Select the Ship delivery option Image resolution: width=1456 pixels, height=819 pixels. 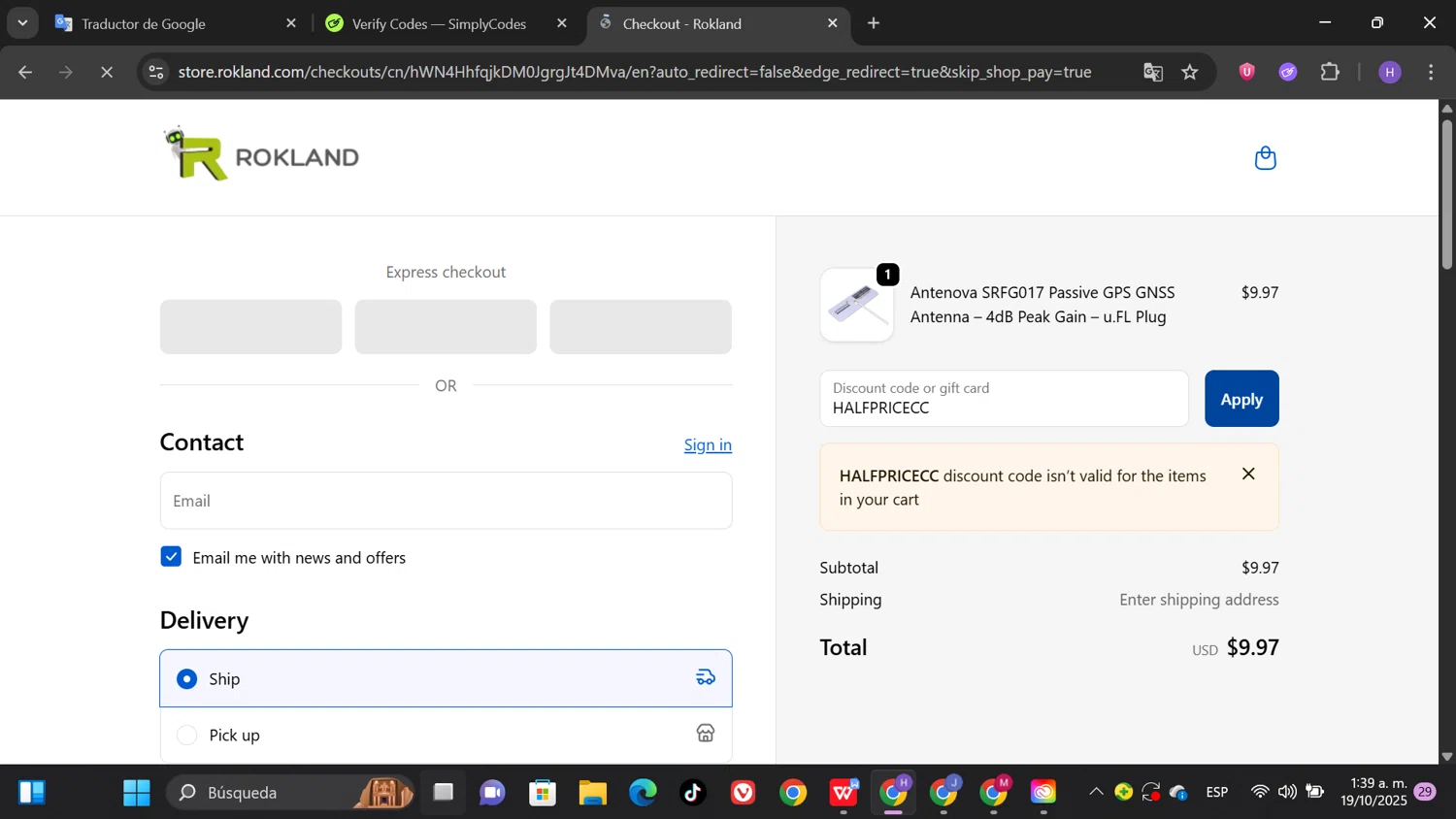pyautogui.click(x=446, y=678)
